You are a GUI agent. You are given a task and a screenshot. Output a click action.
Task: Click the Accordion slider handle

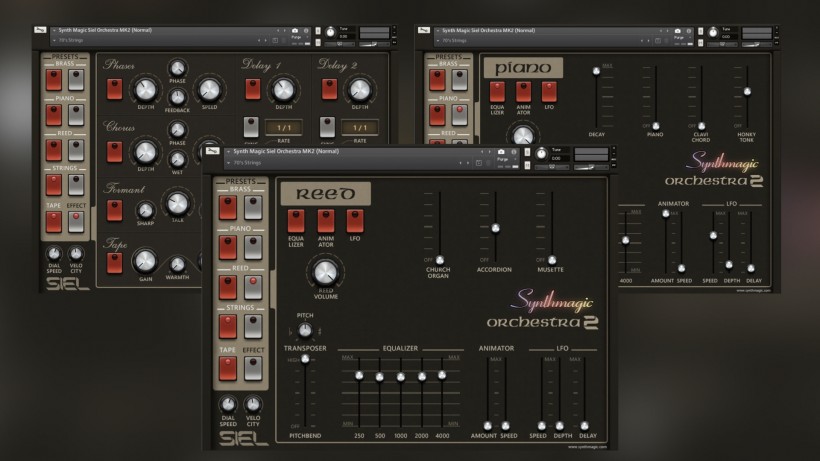[x=495, y=228]
